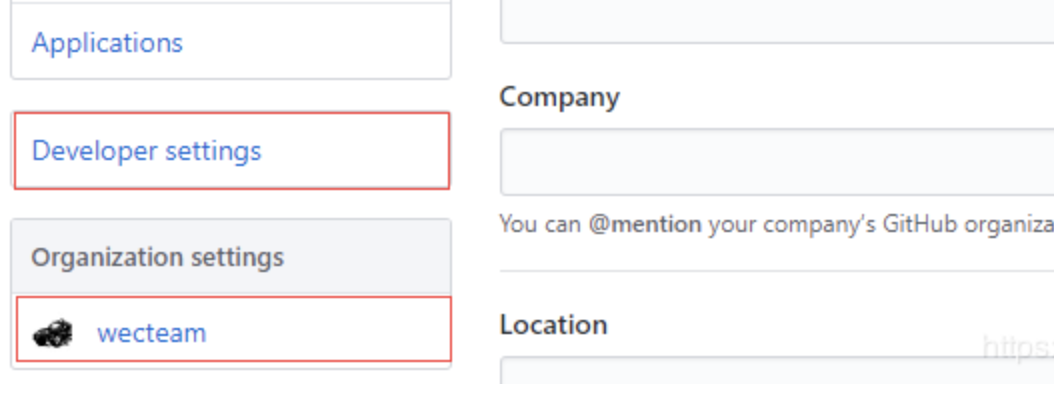This screenshot has width=1054, height=396.
Task: Click the "You can" hint text under Company
Action: coord(540,224)
